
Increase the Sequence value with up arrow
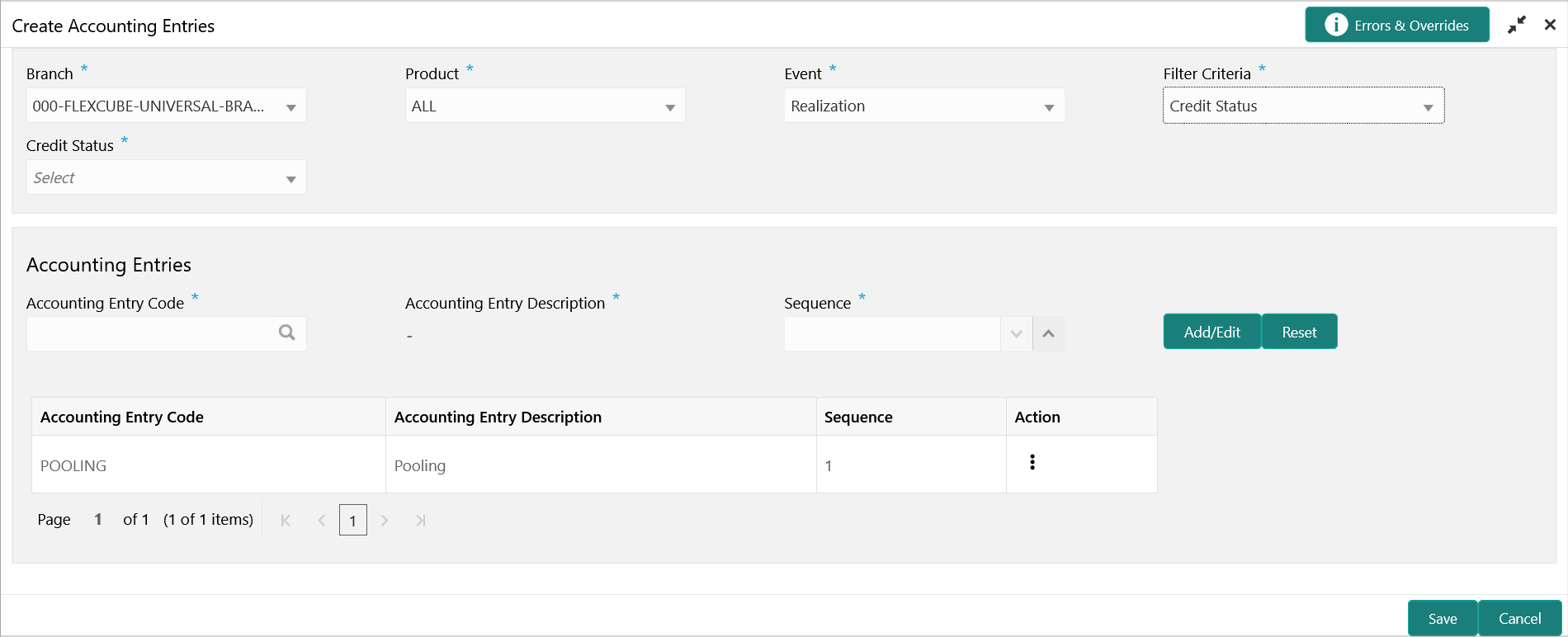(x=1048, y=334)
